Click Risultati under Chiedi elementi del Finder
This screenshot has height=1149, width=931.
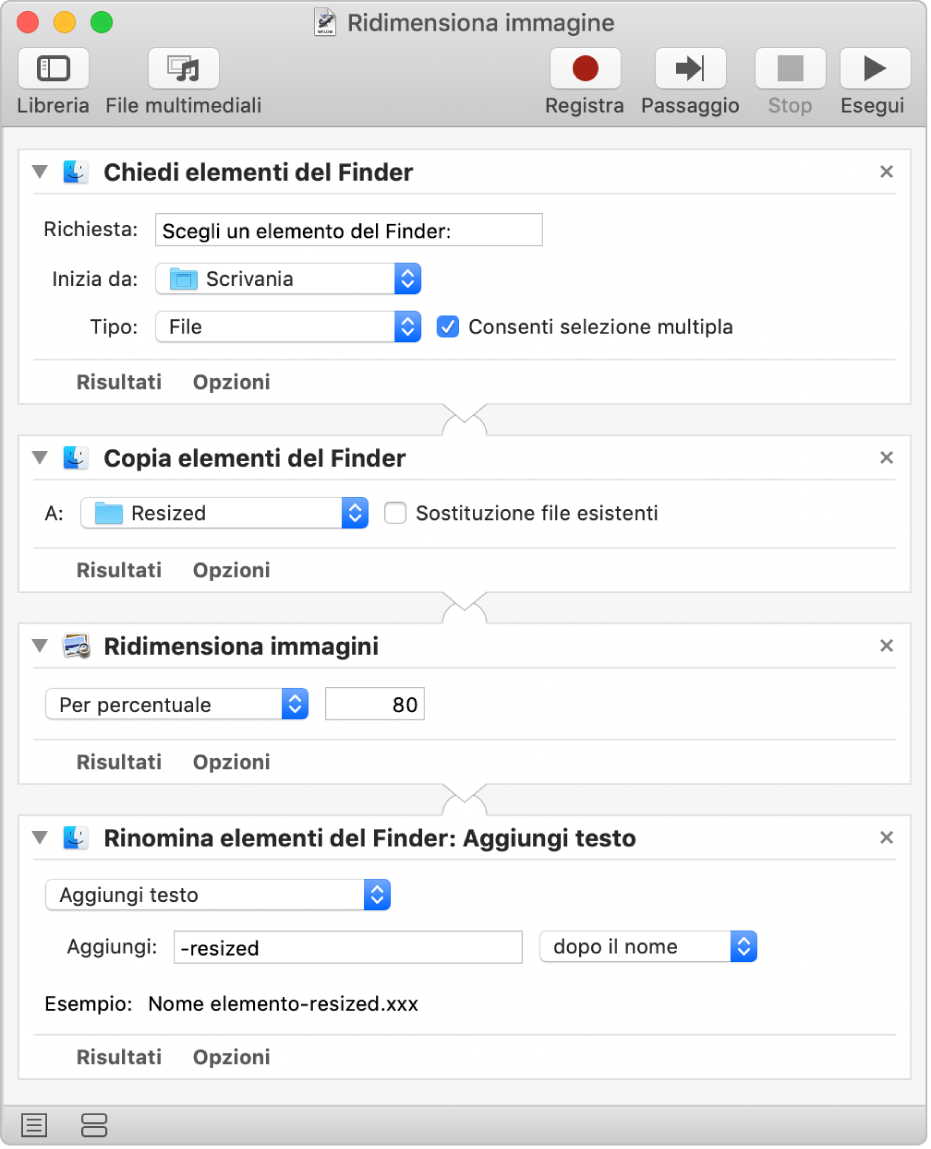119,382
